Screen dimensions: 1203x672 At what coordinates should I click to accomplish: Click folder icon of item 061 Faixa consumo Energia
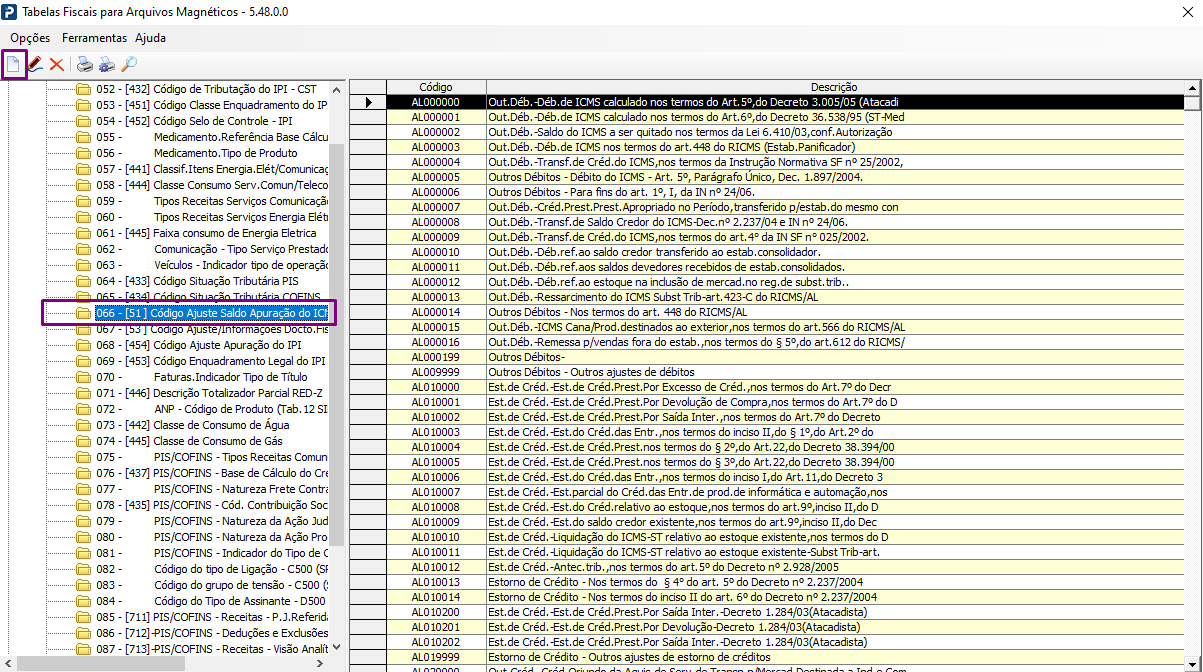tap(83, 233)
